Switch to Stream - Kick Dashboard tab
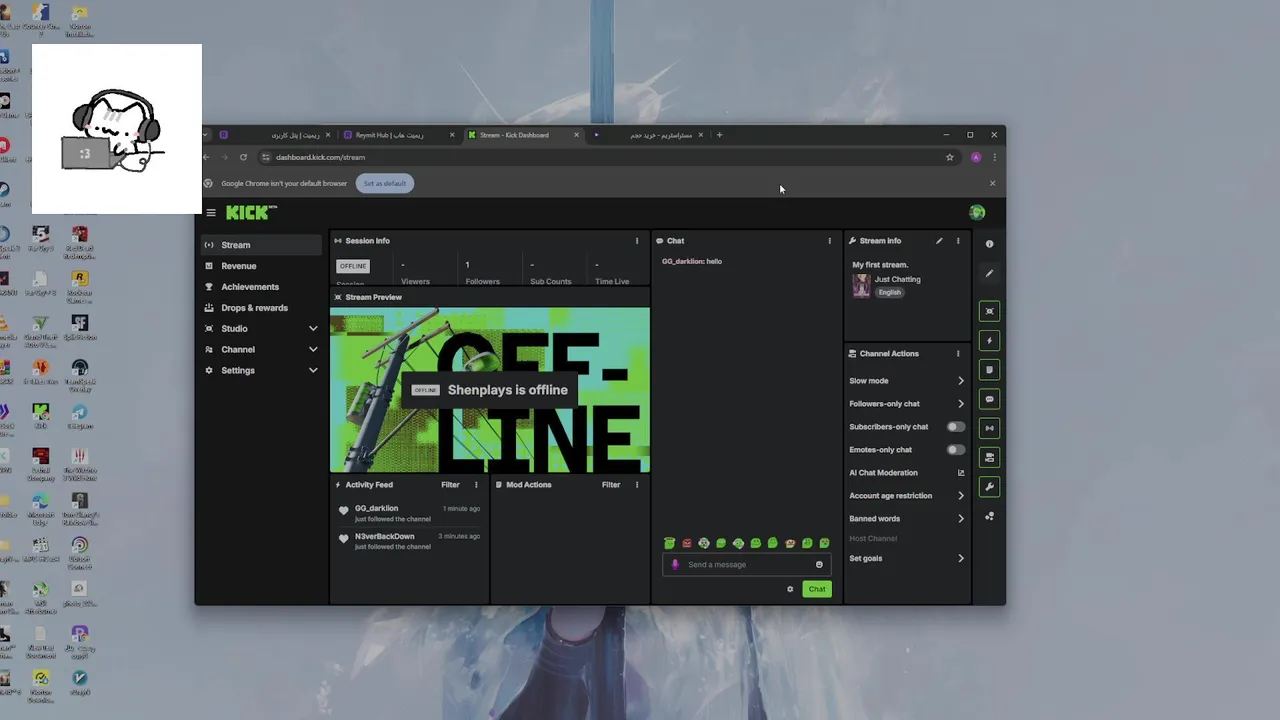 [523, 135]
